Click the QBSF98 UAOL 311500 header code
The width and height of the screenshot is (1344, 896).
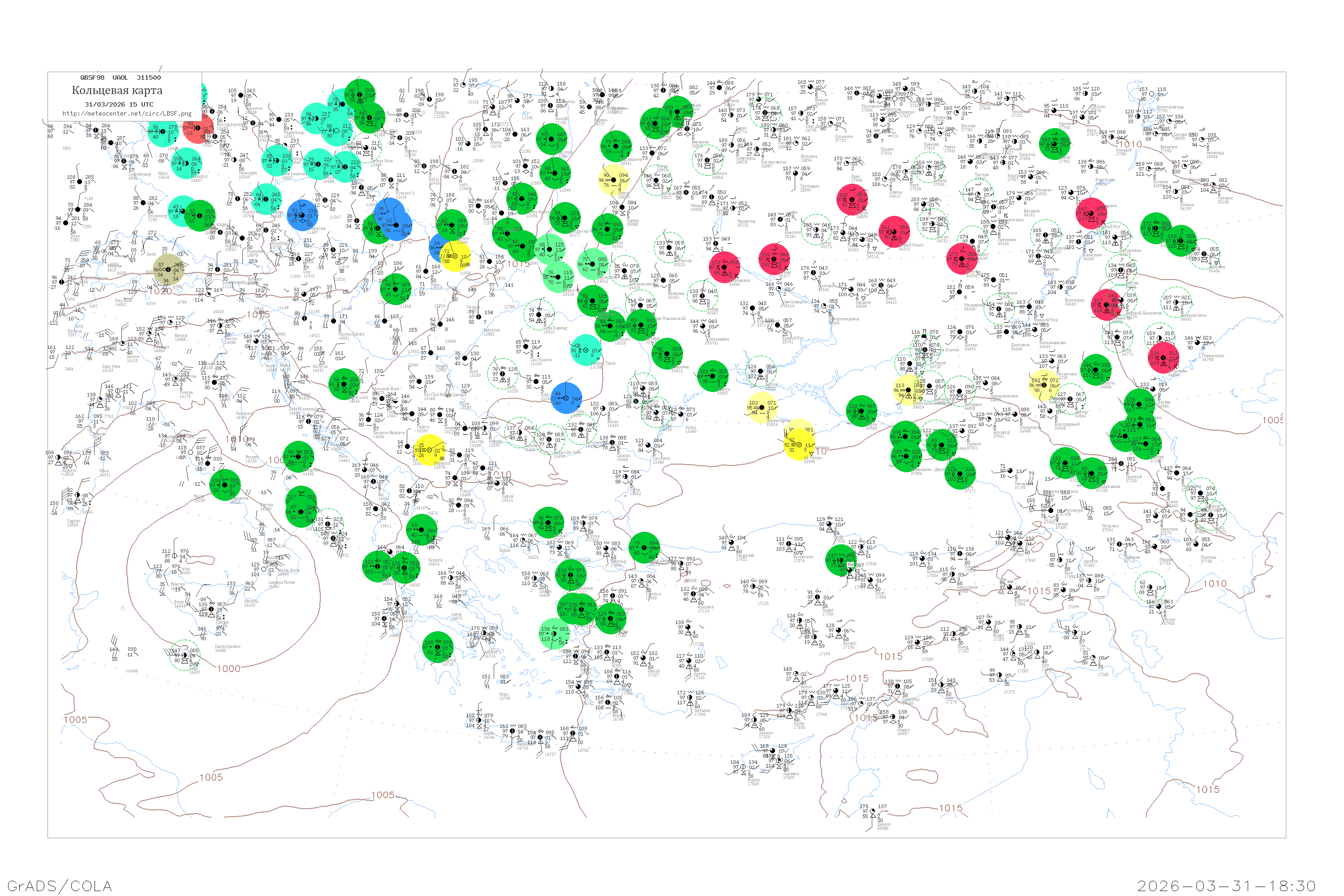121,78
